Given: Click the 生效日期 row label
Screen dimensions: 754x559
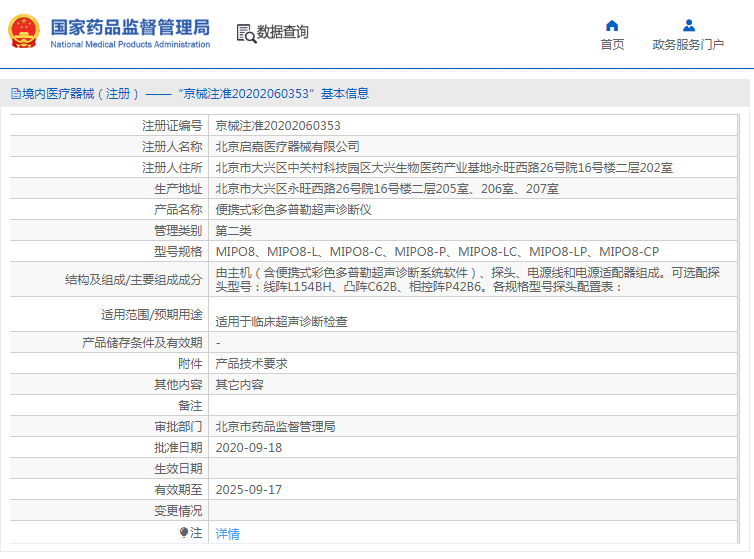Looking at the screenshot, I should 178,469.
